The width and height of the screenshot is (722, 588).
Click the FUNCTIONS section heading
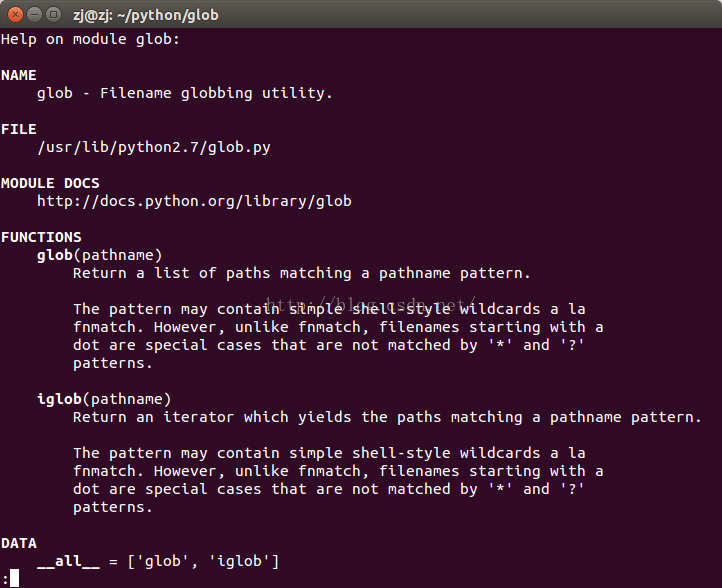pos(41,237)
